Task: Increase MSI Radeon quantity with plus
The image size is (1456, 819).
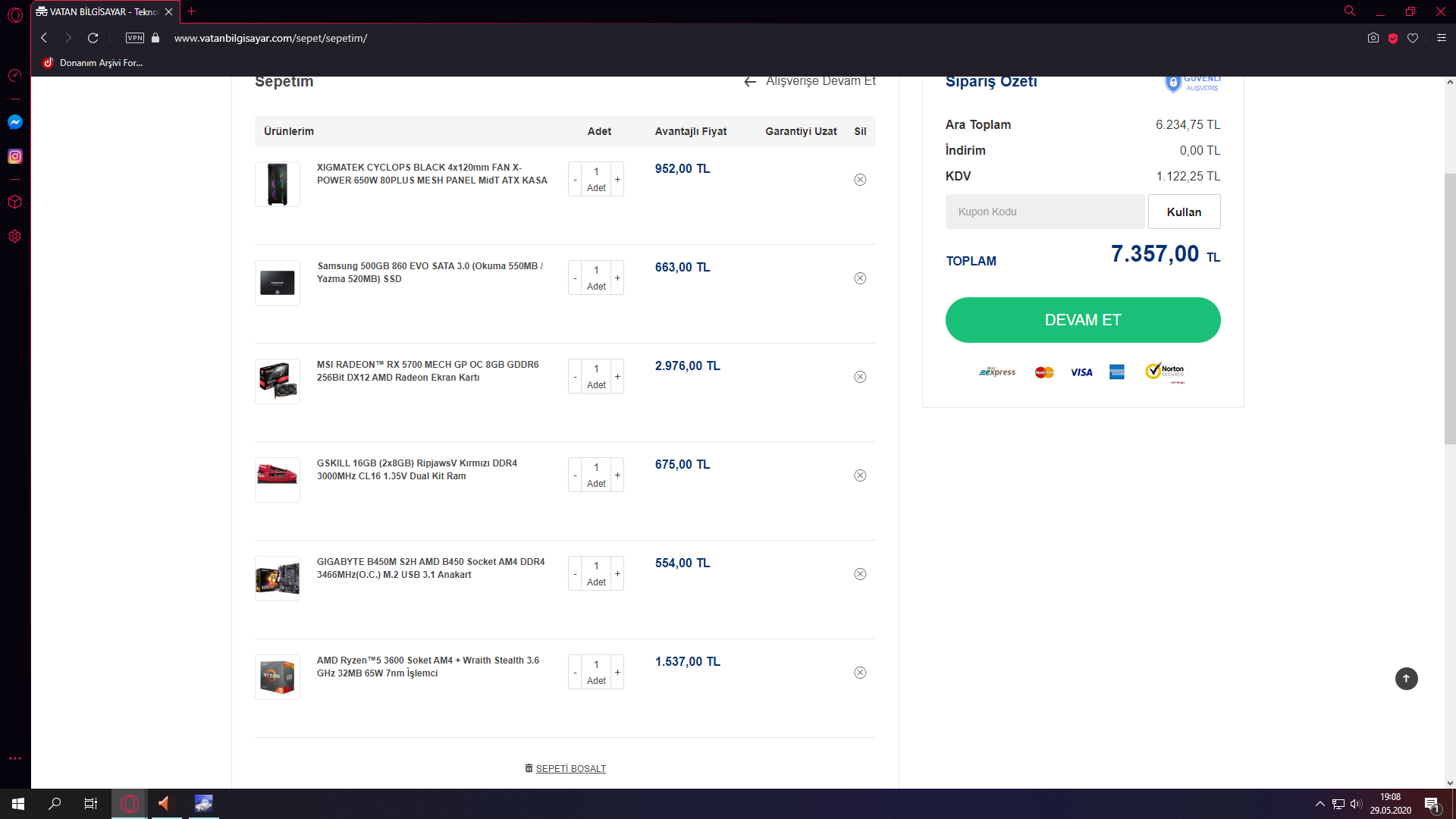Action: [617, 377]
